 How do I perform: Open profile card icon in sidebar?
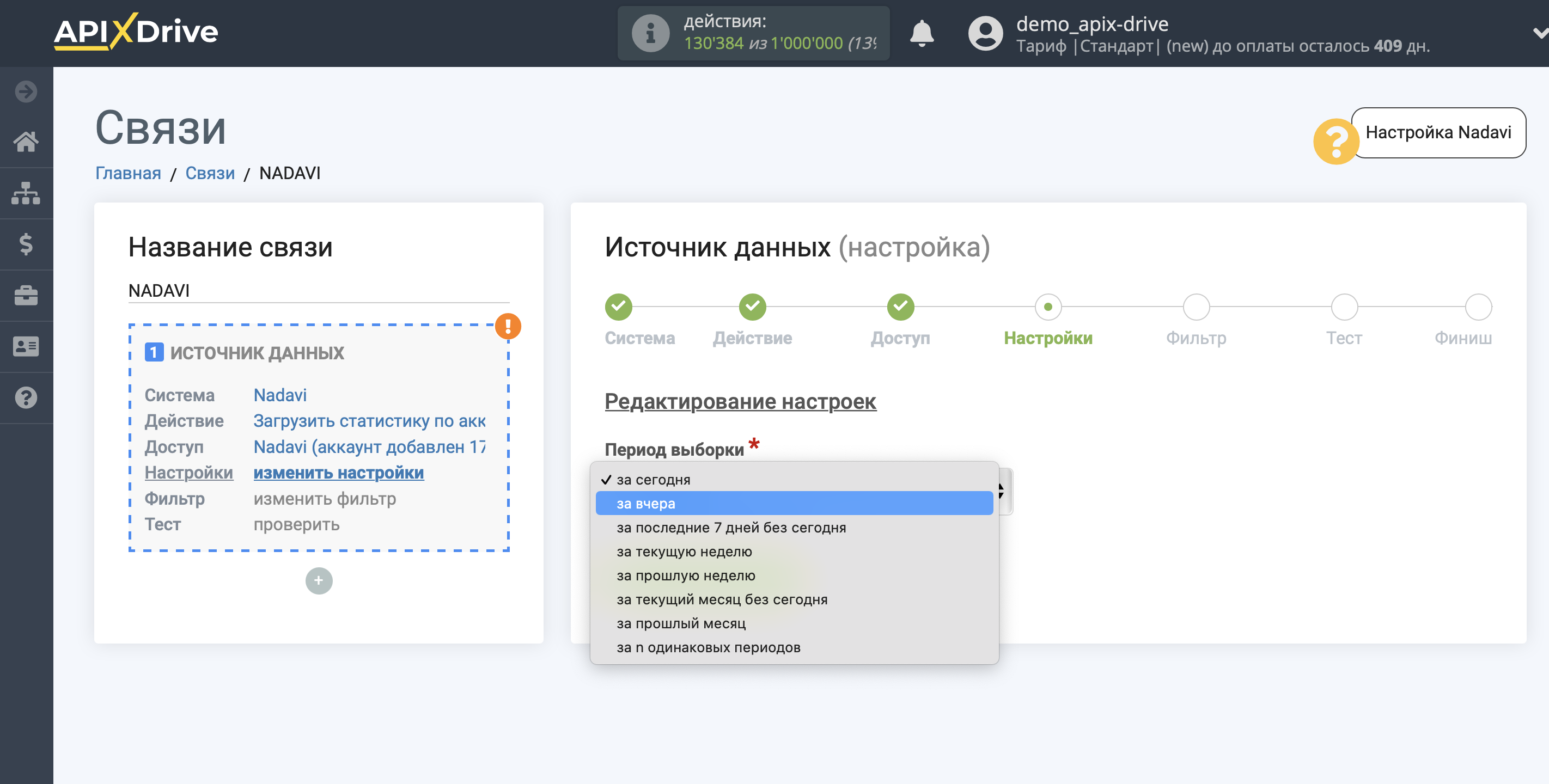click(x=26, y=346)
